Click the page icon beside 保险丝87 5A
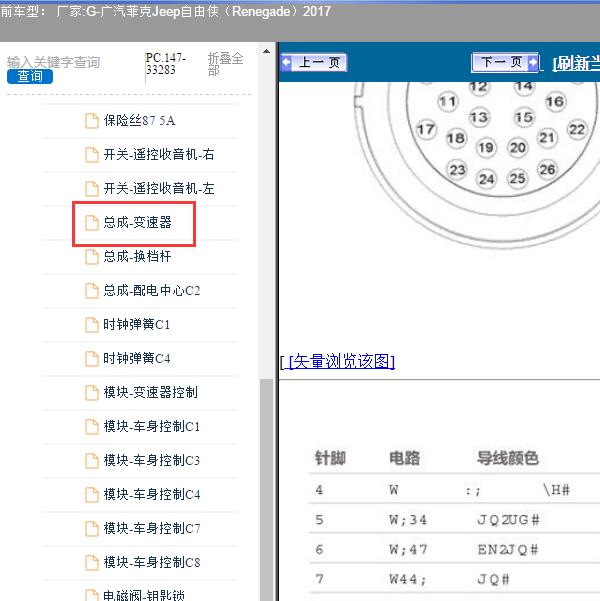The width and height of the screenshot is (600, 601). [91, 121]
